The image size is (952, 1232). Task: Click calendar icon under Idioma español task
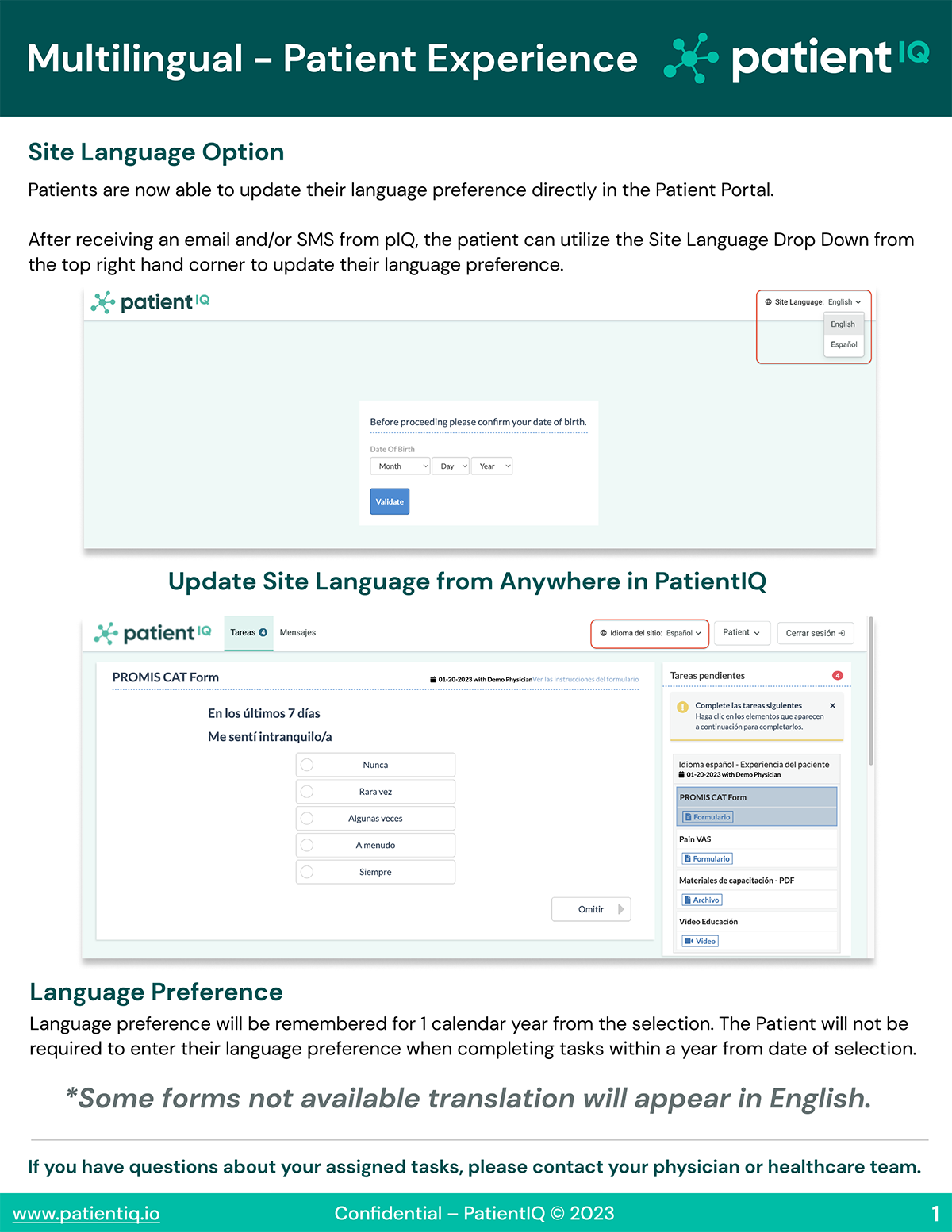point(681,775)
